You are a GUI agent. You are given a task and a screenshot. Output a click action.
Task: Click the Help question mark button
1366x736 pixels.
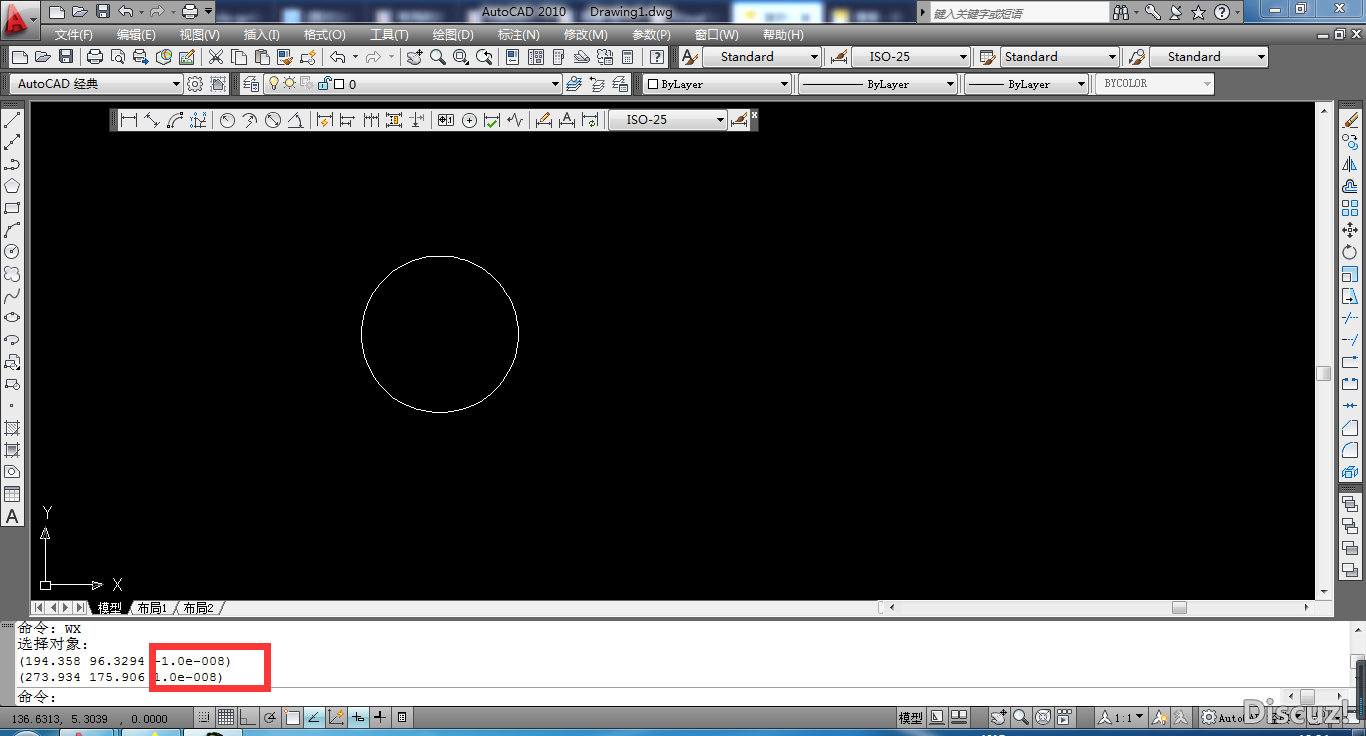1222,12
